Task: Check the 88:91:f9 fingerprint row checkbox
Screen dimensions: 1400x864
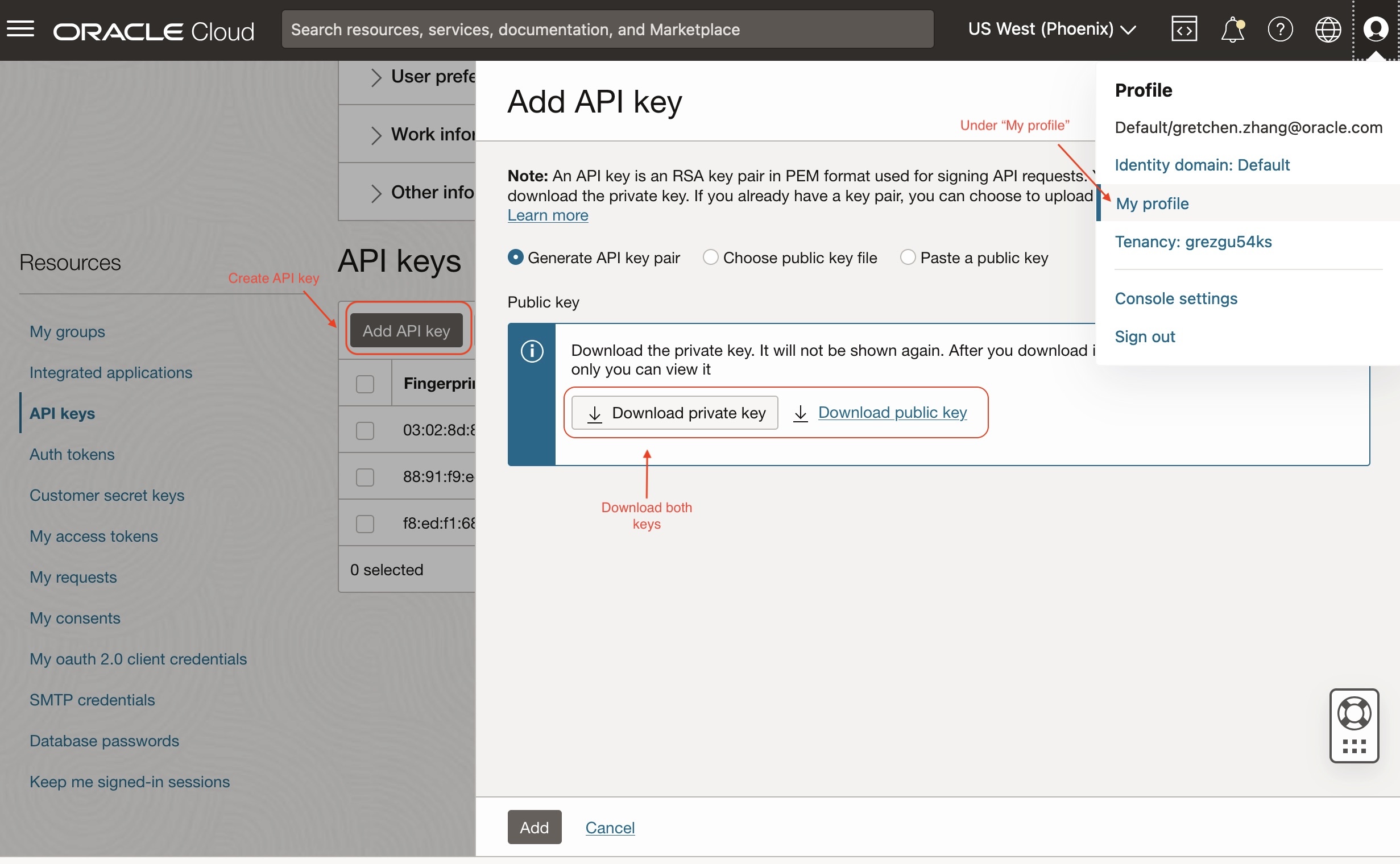Action: coord(365,477)
